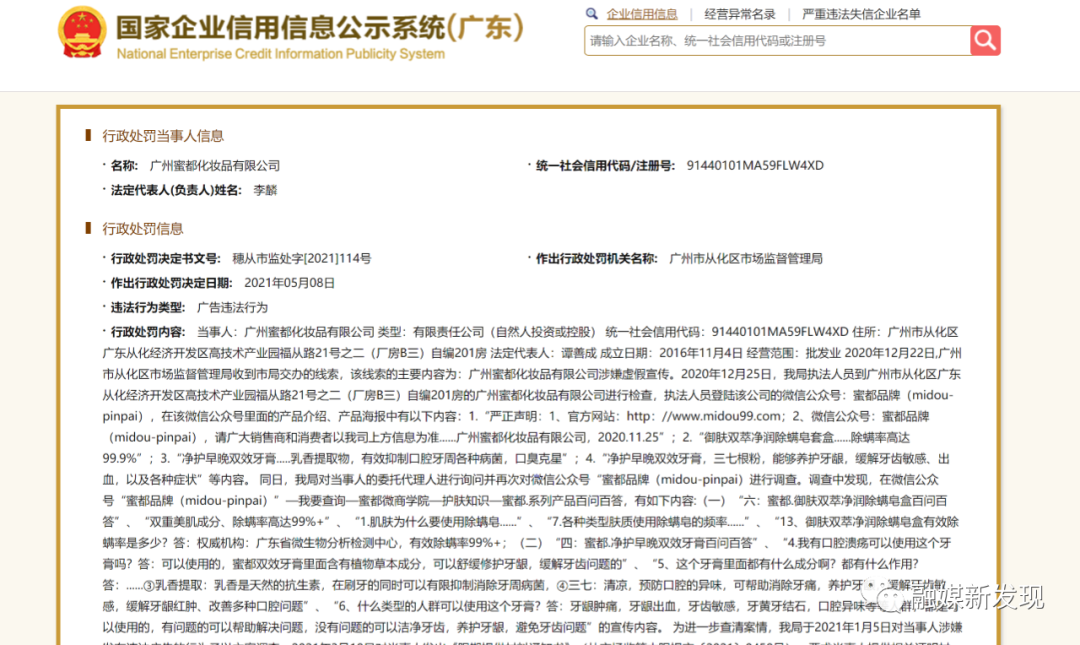The image size is (1080, 645).
Task: Focus the enterprise name search field
Action: pyautogui.click(x=778, y=41)
